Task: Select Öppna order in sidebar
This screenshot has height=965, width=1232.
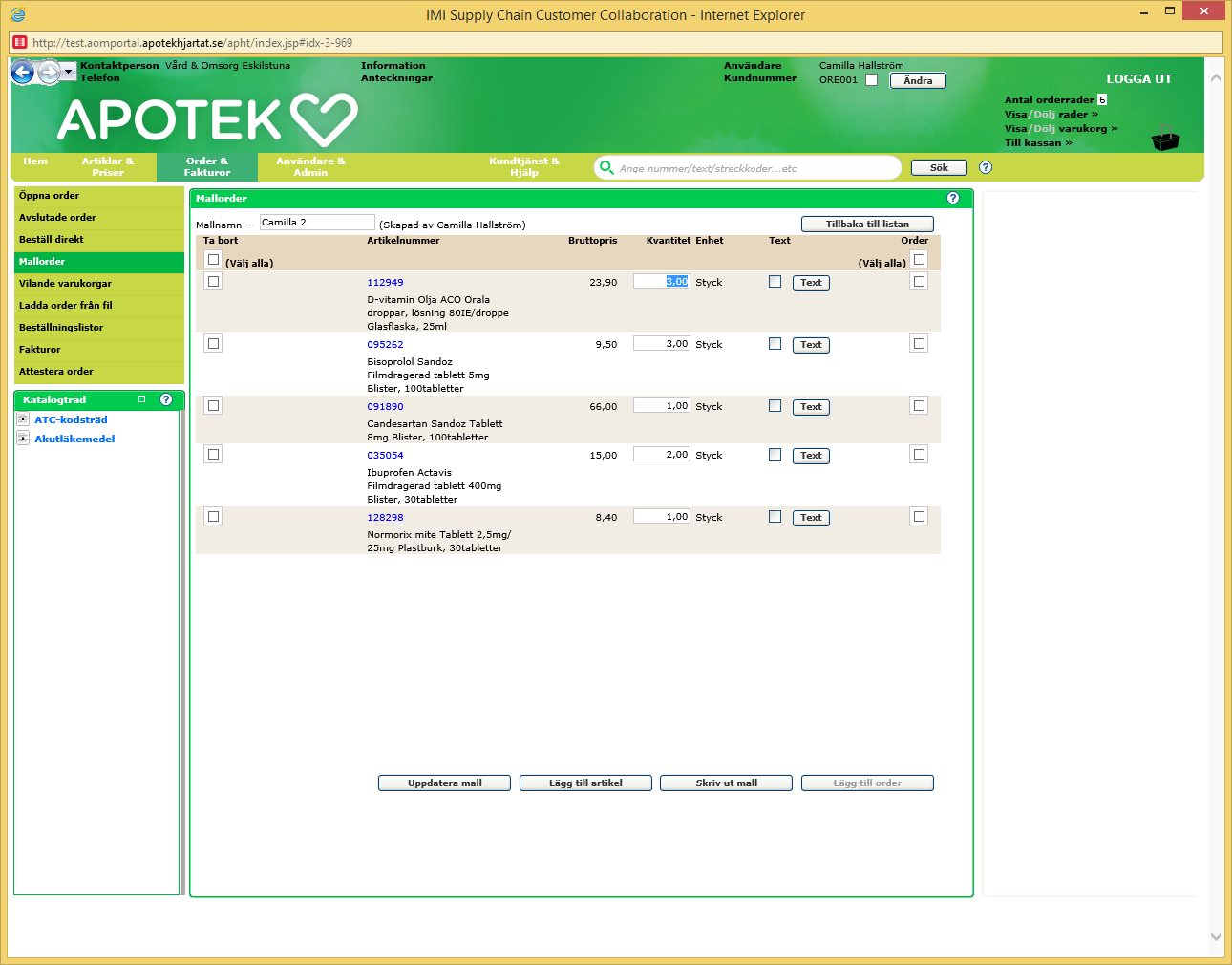Action: pyautogui.click(x=99, y=196)
